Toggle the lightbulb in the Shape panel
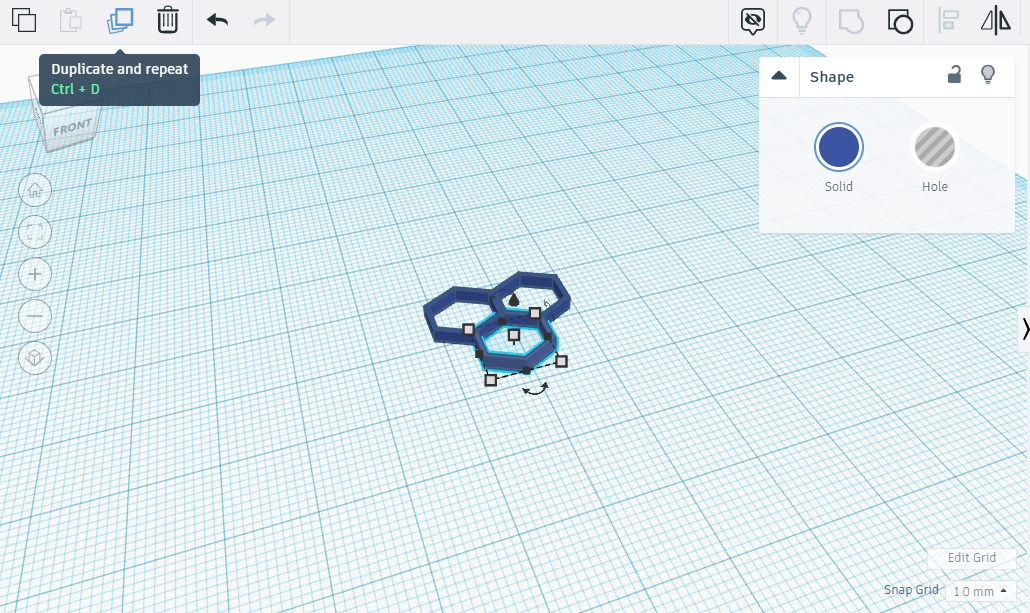Image resolution: width=1030 pixels, height=613 pixels. (x=989, y=76)
